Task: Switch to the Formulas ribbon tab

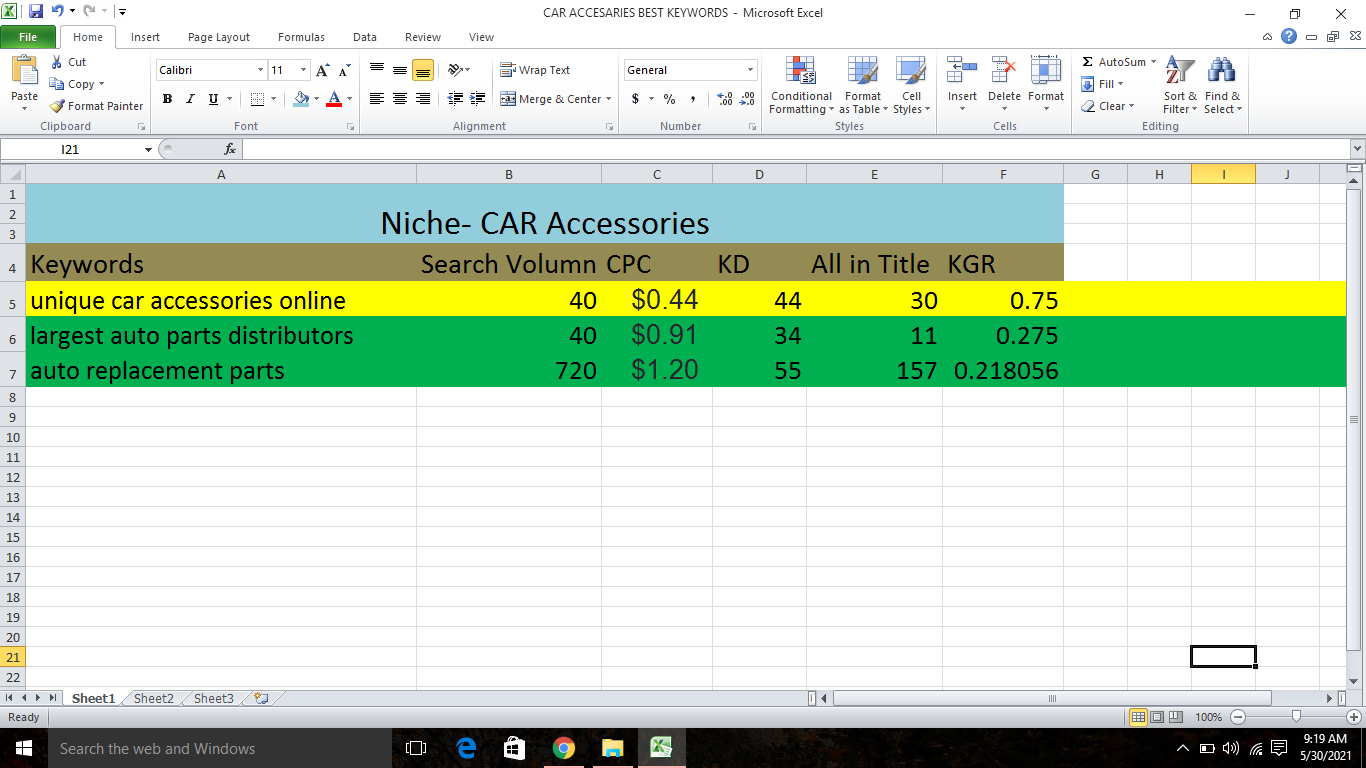Action: coord(300,36)
